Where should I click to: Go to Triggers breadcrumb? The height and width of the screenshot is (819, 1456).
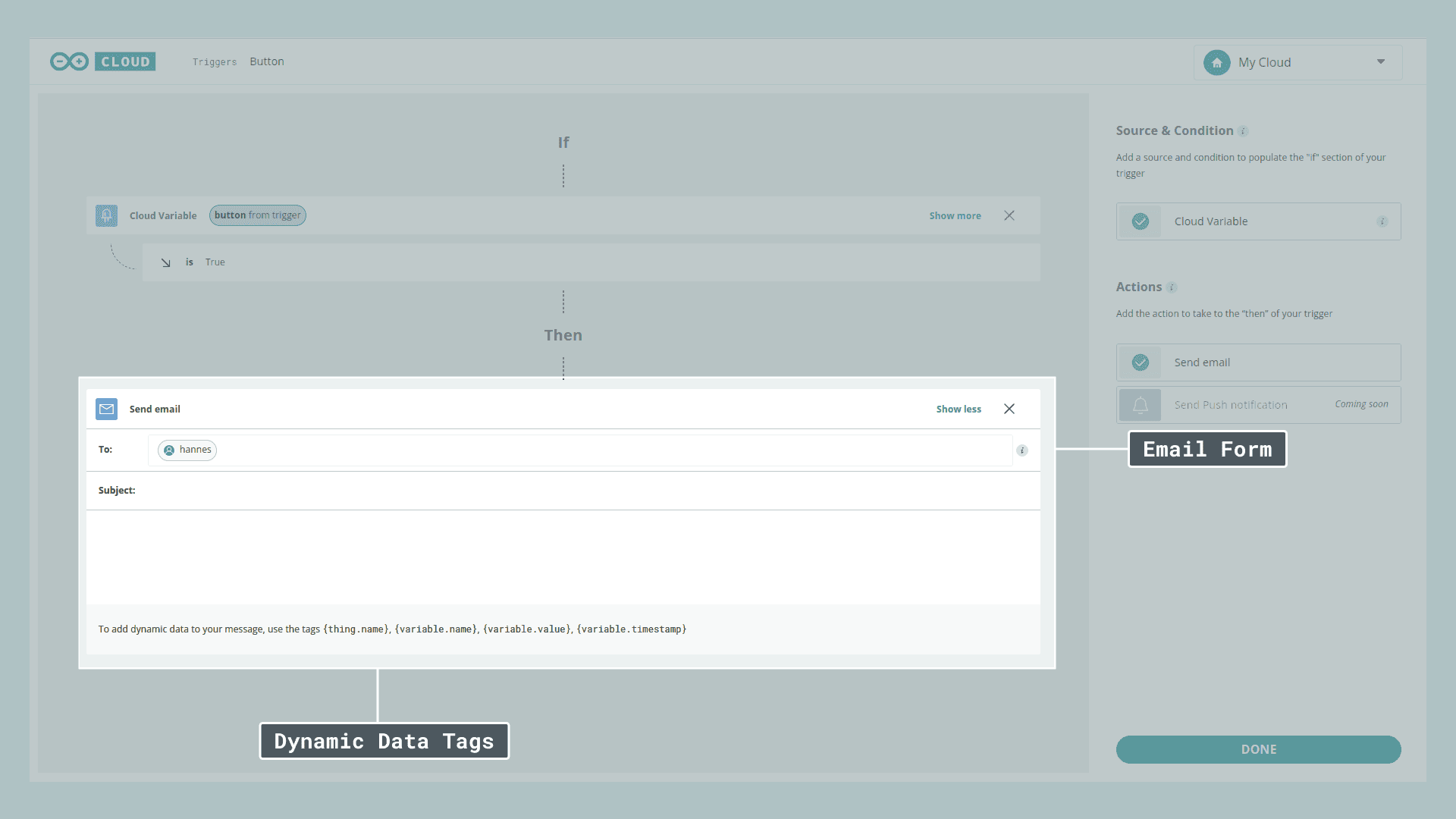click(214, 62)
